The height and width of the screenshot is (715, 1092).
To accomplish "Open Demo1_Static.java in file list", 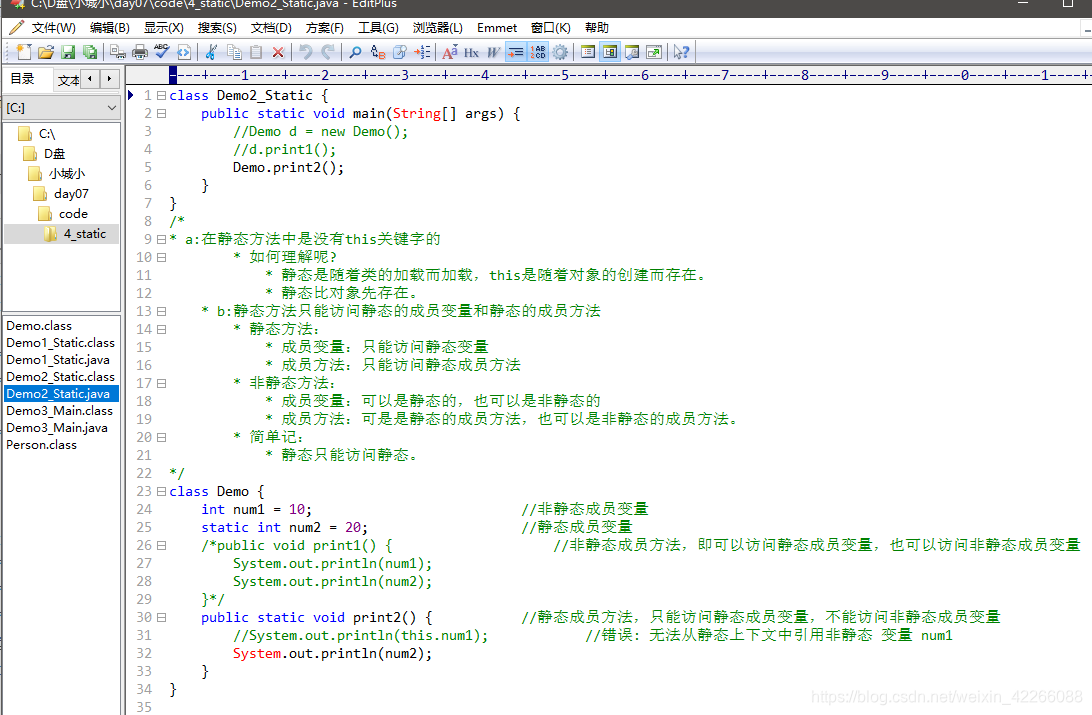I will pyautogui.click(x=58, y=360).
